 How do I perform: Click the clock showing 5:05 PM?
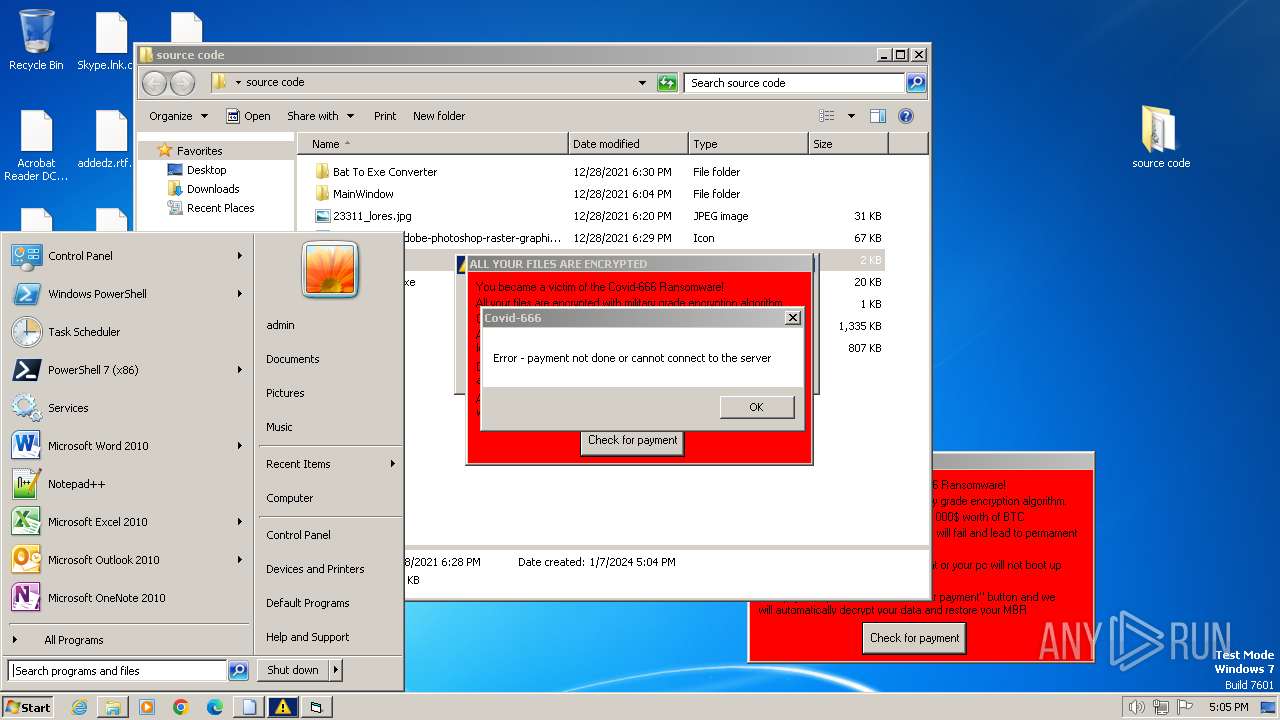pos(1228,707)
